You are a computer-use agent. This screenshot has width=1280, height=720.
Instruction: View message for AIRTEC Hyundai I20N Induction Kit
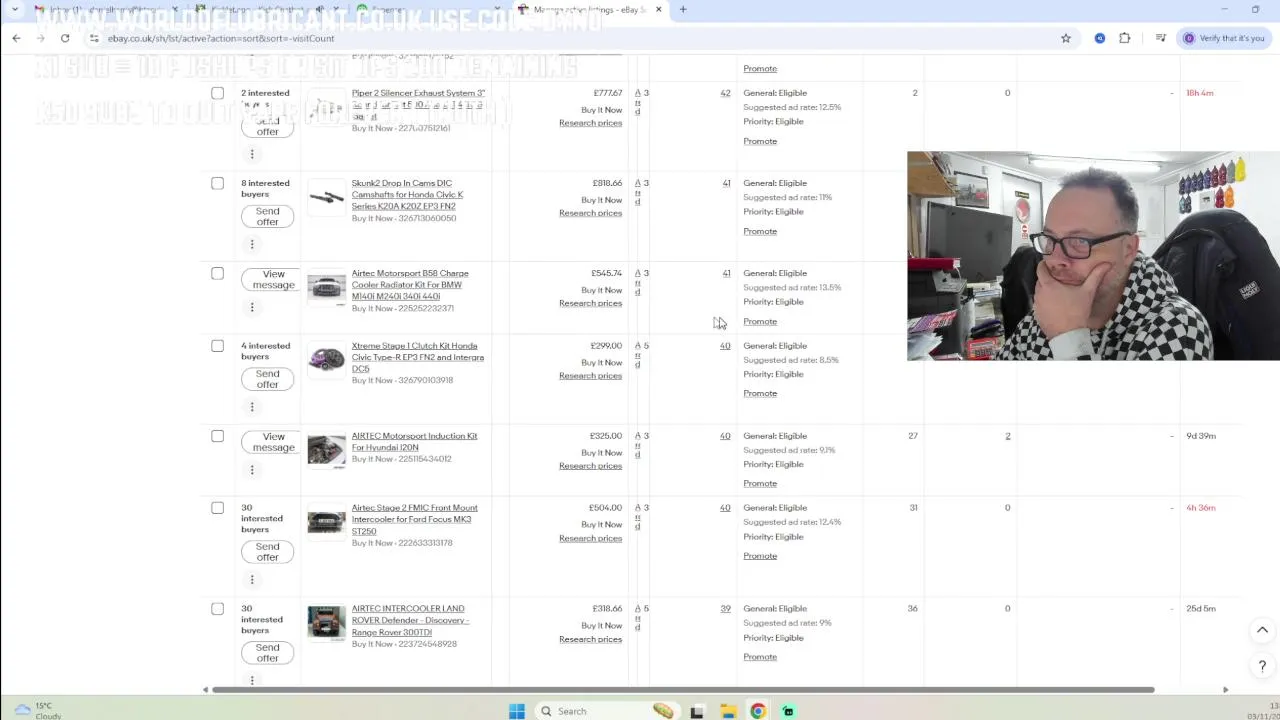point(272,442)
